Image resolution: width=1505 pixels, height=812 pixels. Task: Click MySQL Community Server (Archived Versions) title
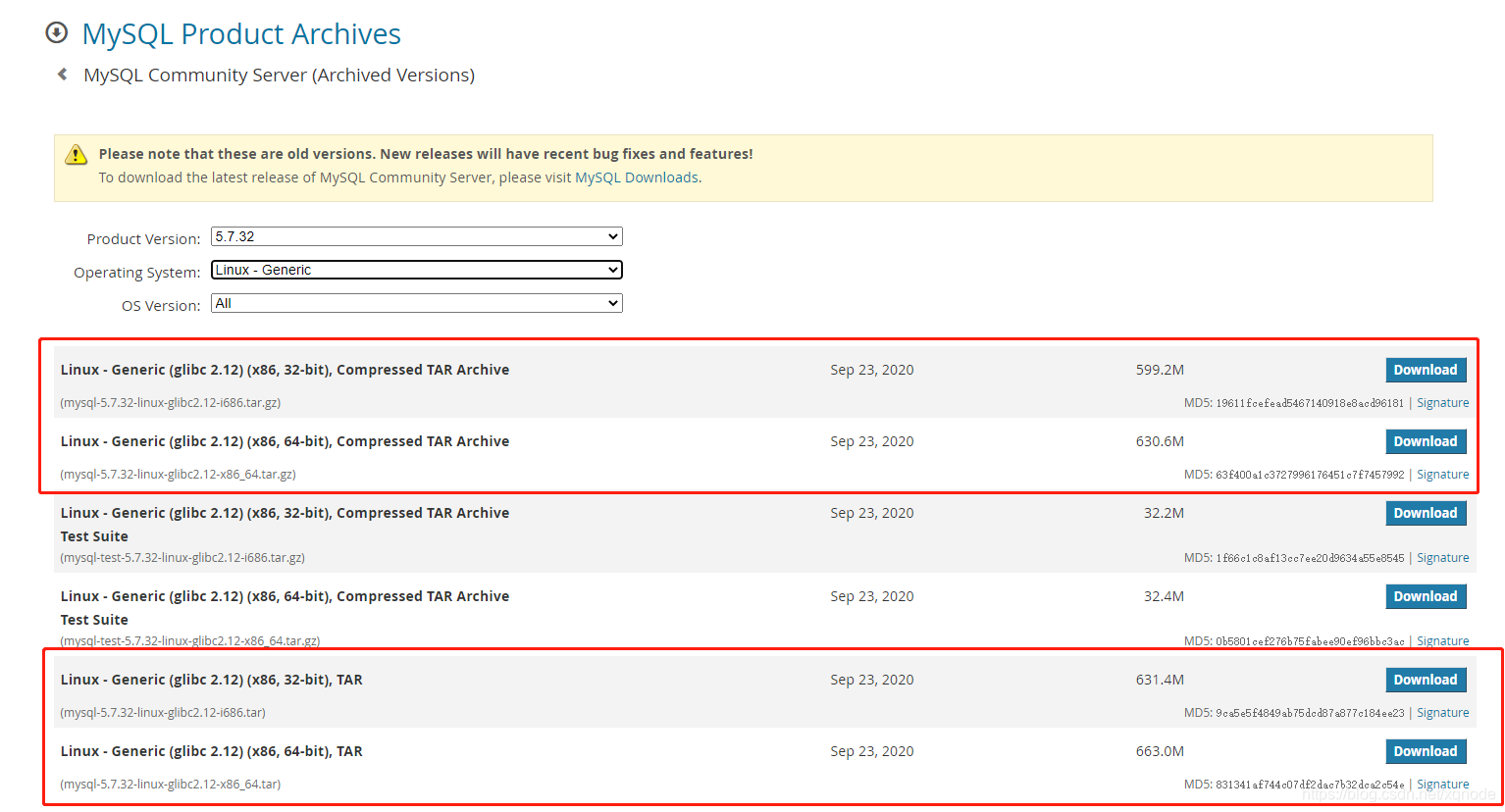tap(279, 76)
